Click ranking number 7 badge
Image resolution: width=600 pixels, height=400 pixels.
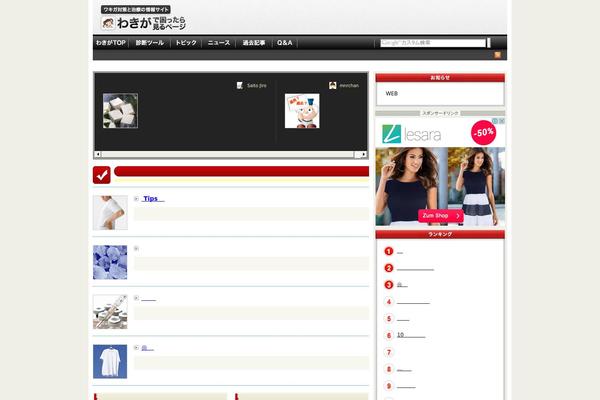tap(389, 352)
